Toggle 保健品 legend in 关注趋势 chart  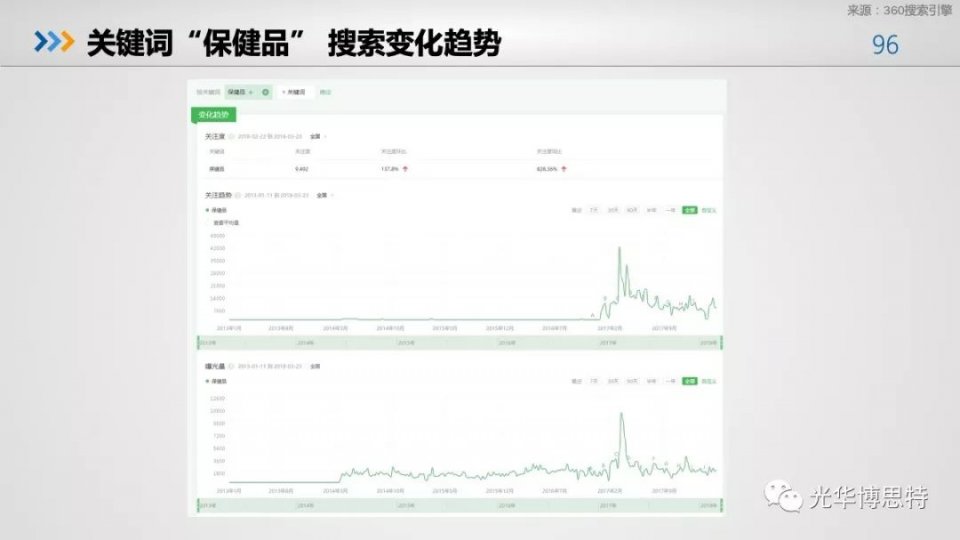click(x=216, y=210)
